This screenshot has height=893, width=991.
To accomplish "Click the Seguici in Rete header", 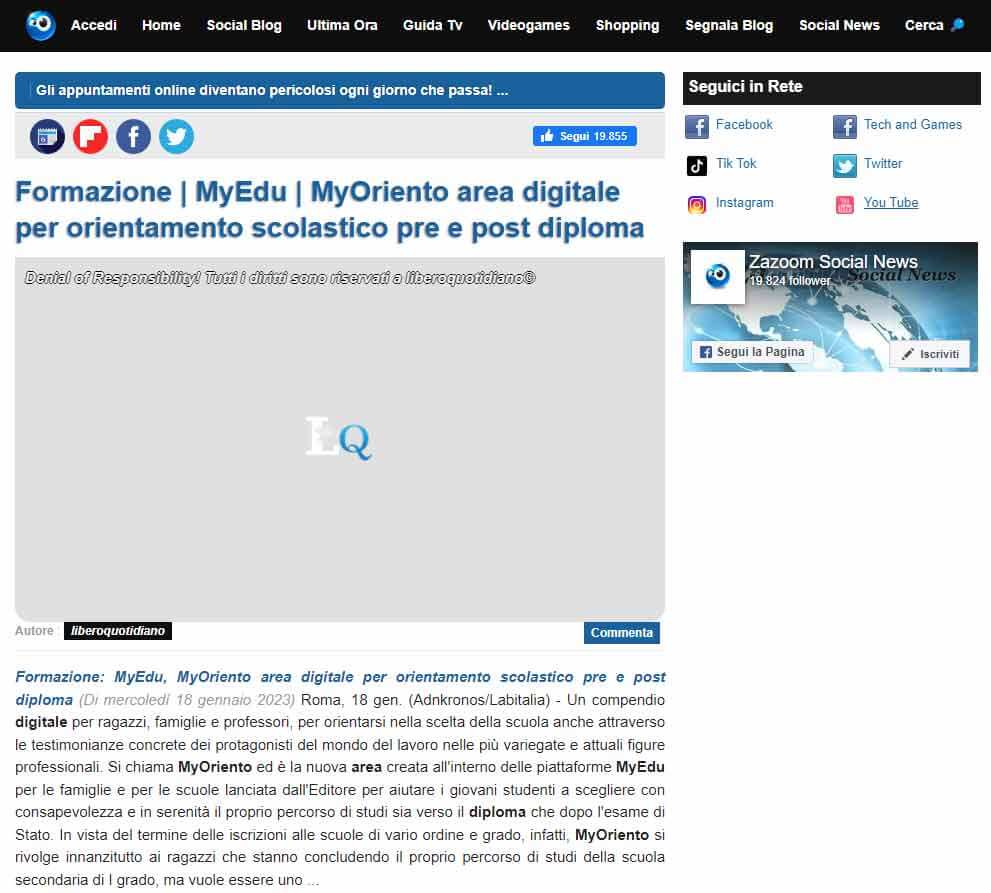I will (832, 88).
